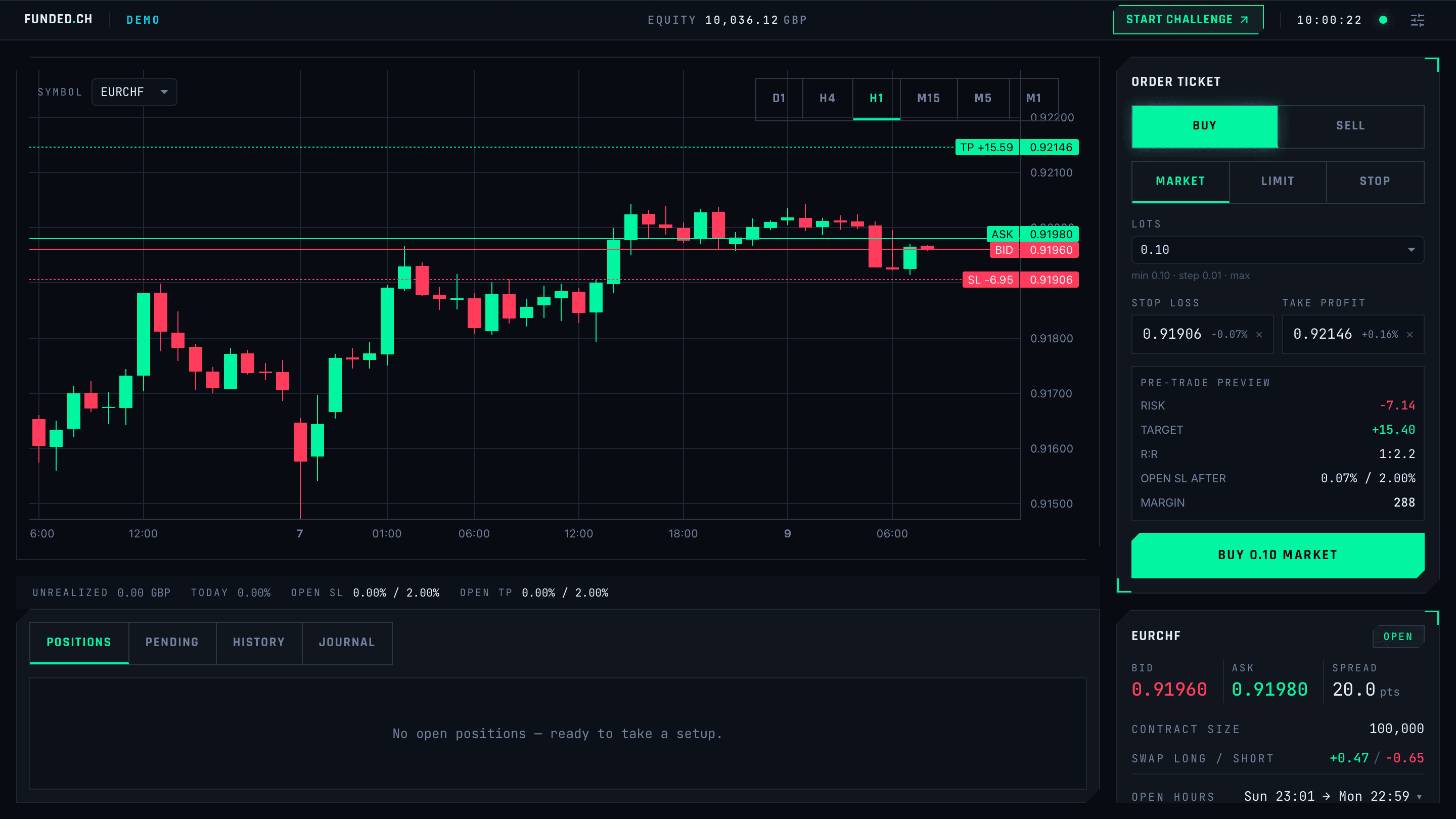Click the OPEN TP 0.00% / 2.00% status
The image size is (1456, 819).
point(534,593)
